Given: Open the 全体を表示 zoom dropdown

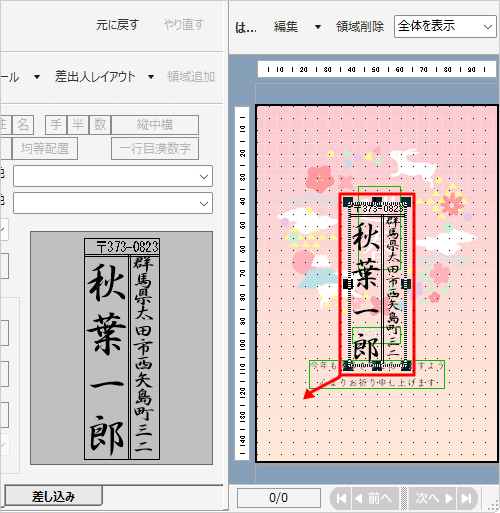Looking at the screenshot, I should tap(445, 26).
